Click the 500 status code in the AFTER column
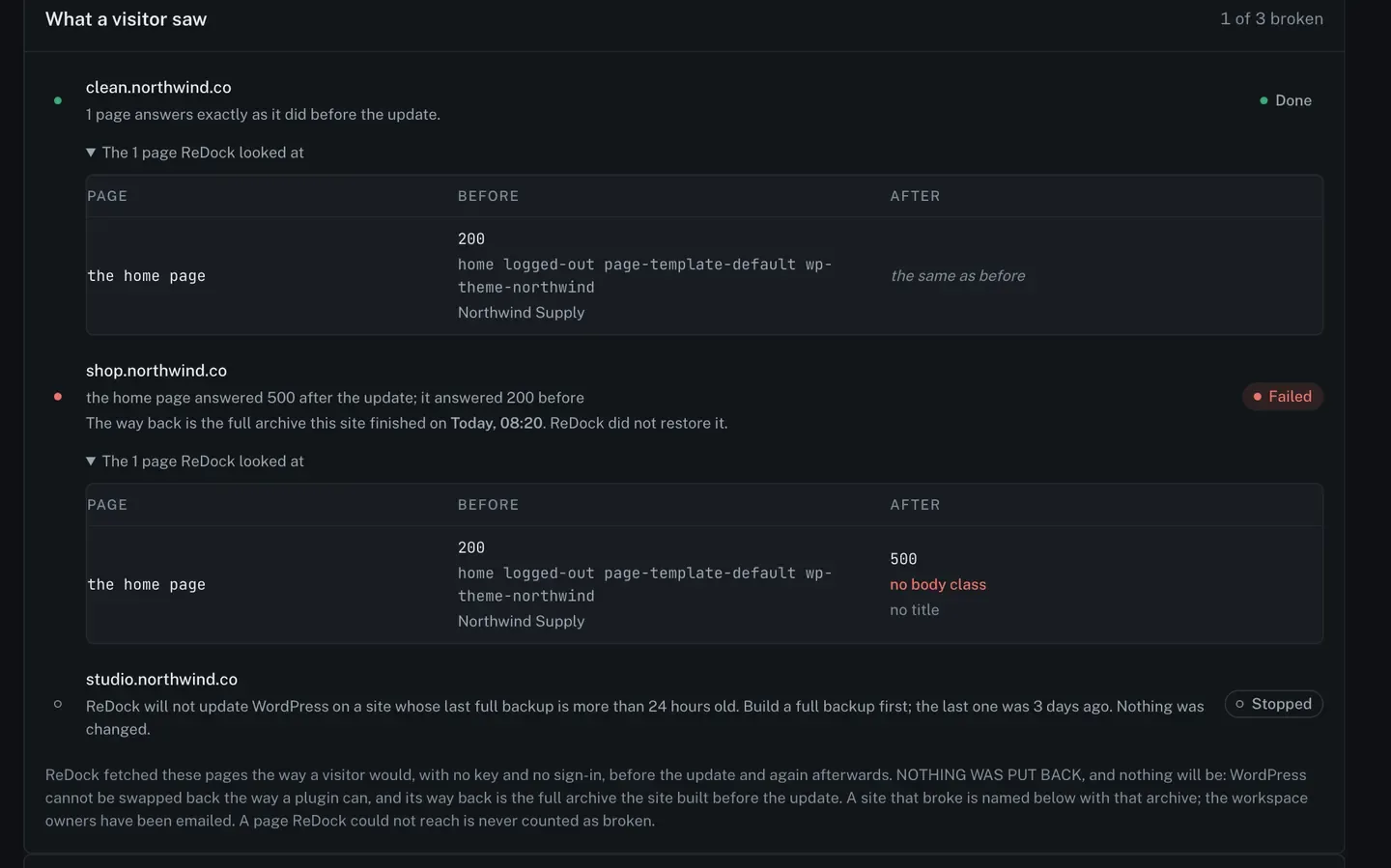Screen dimensions: 1391x868 pyautogui.click(x=903, y=559)
